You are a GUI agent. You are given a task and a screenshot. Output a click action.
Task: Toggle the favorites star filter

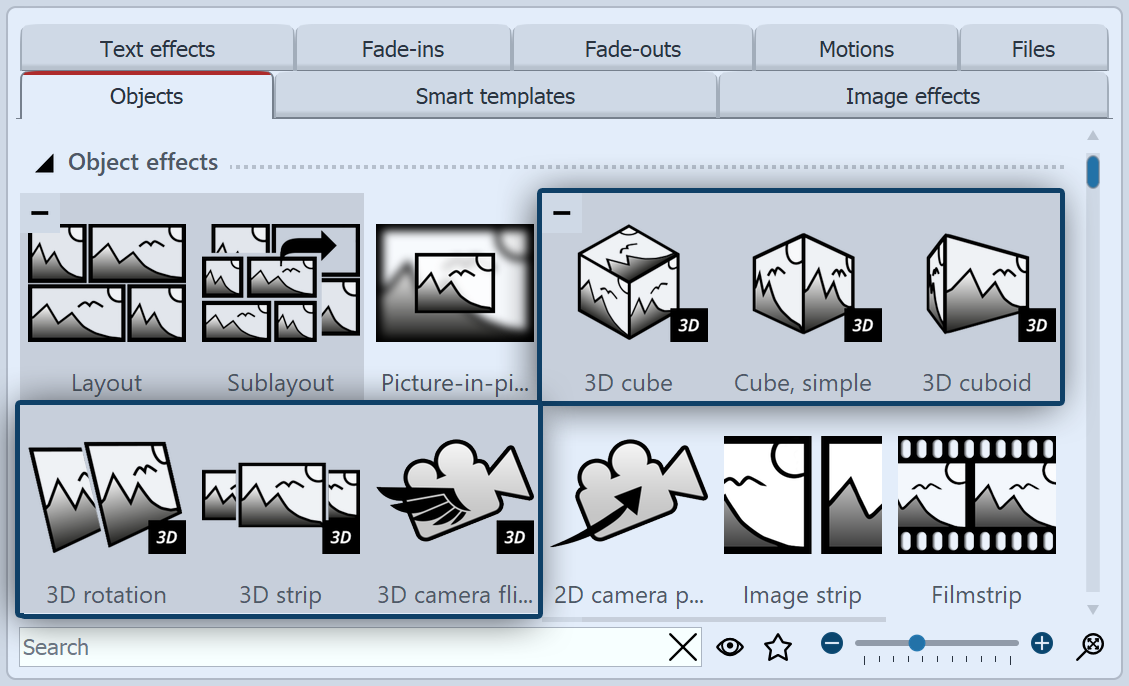[x=777, y=647]
